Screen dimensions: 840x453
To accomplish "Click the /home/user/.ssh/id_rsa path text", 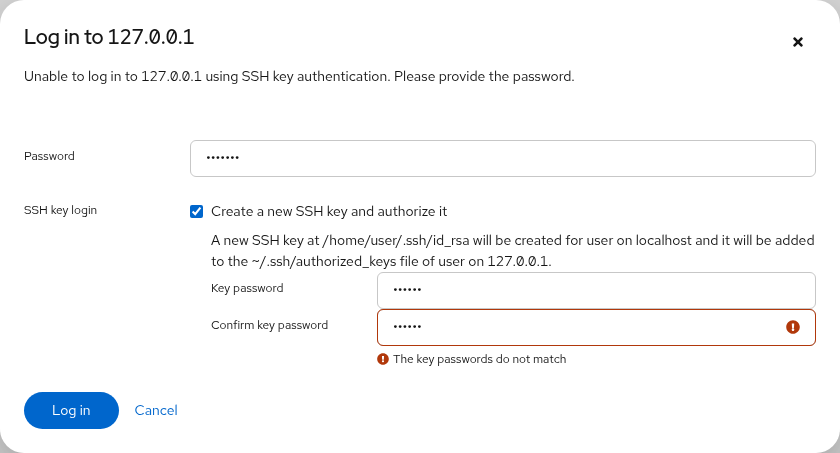I will tap(395, 240).
